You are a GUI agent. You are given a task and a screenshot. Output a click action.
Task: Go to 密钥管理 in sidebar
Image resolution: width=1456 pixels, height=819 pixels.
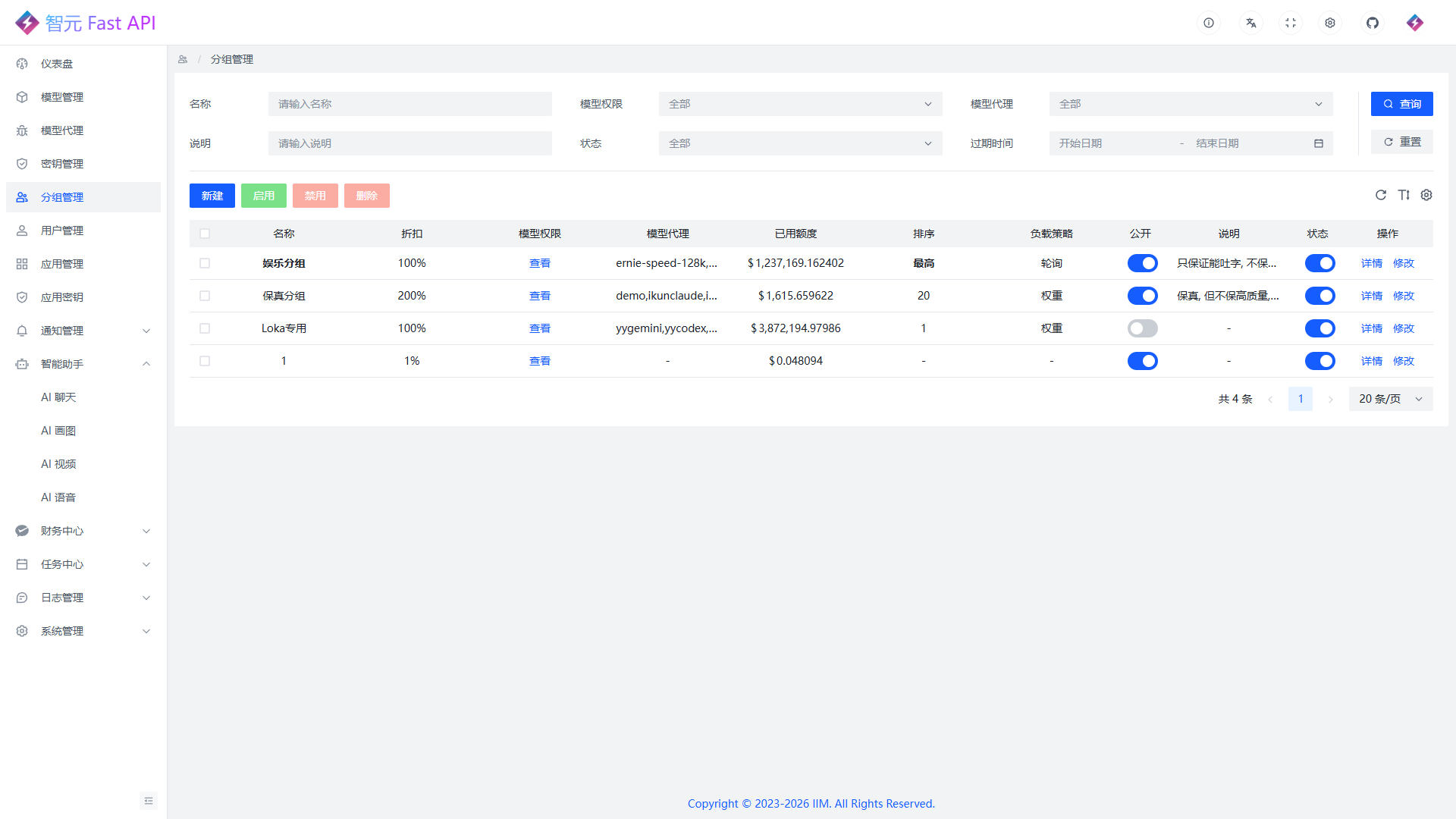(62, 164)
